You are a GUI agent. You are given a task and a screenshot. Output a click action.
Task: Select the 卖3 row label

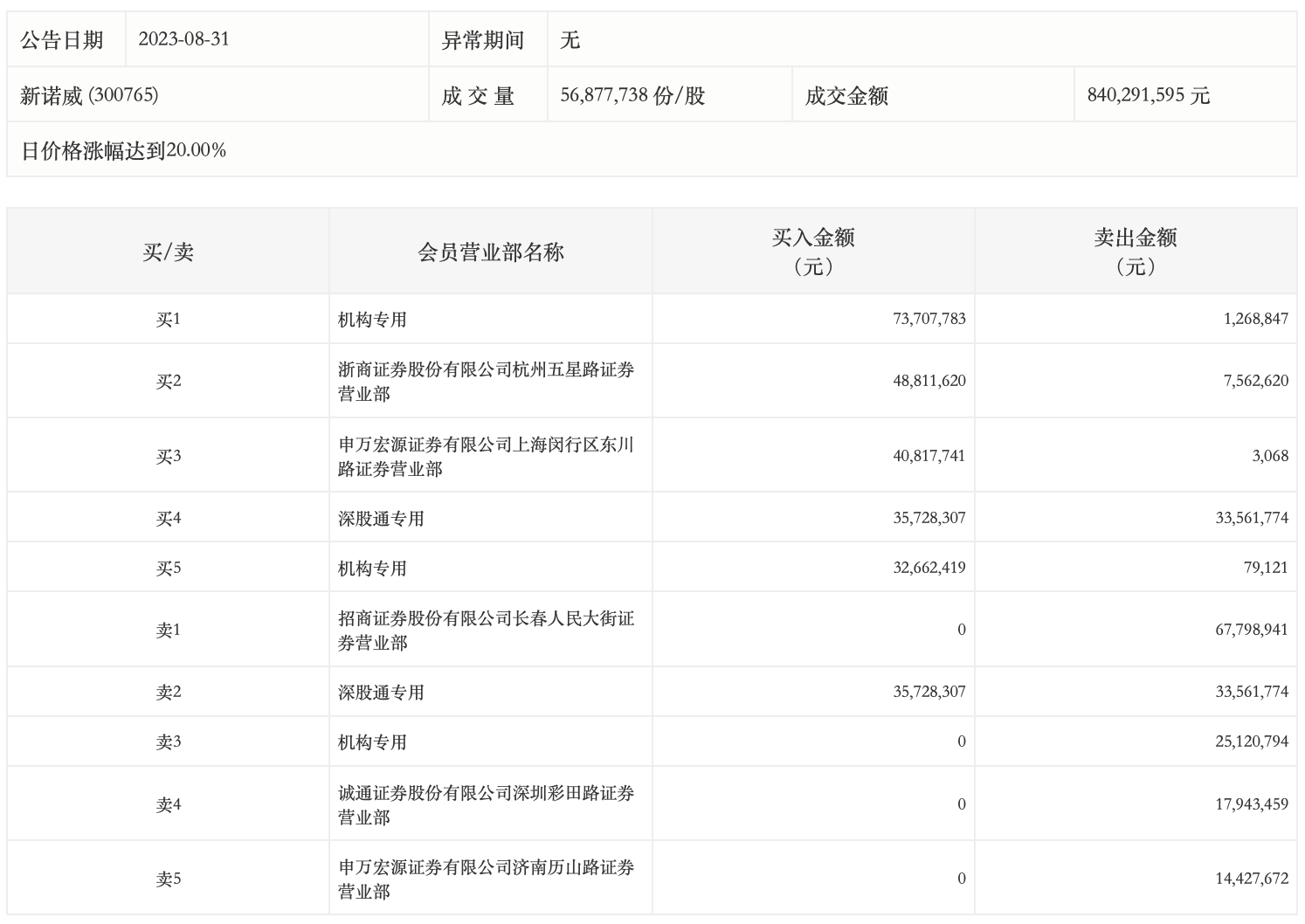pyautogui.click(x=168, y=742)
